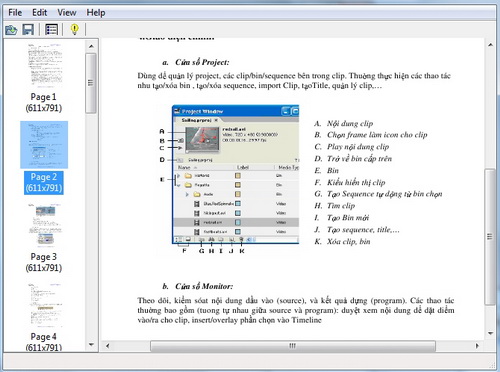Click legend line 'K. Xóa clip, bin'
The height and width of the screenshot is (372, 500).
(x=342, y=241)
